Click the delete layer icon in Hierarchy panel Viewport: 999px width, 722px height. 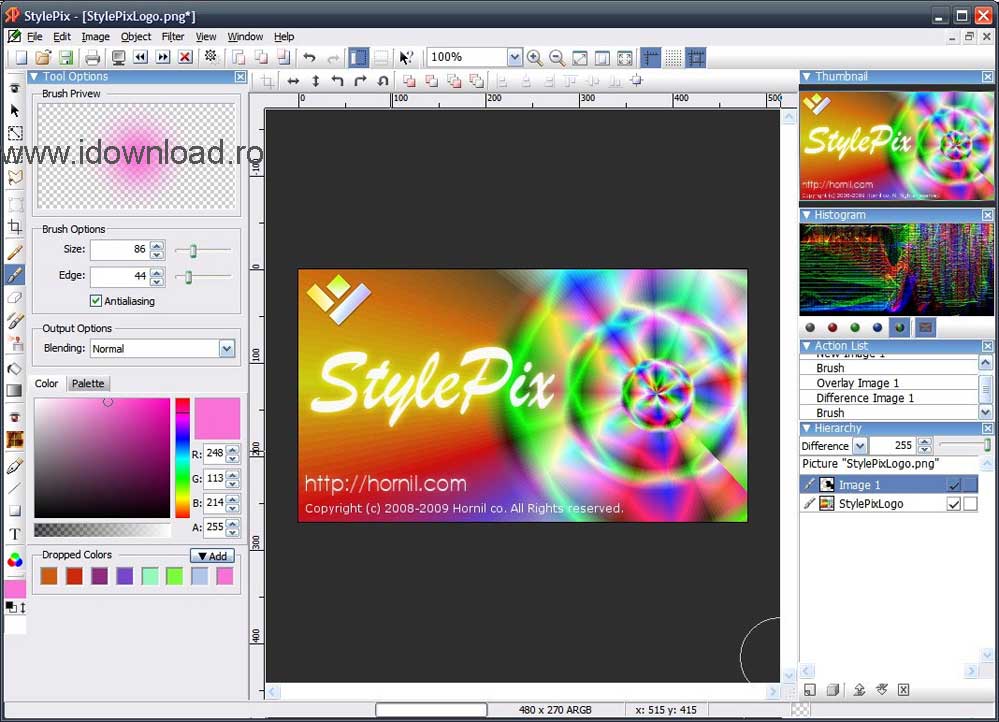(903, 690)
